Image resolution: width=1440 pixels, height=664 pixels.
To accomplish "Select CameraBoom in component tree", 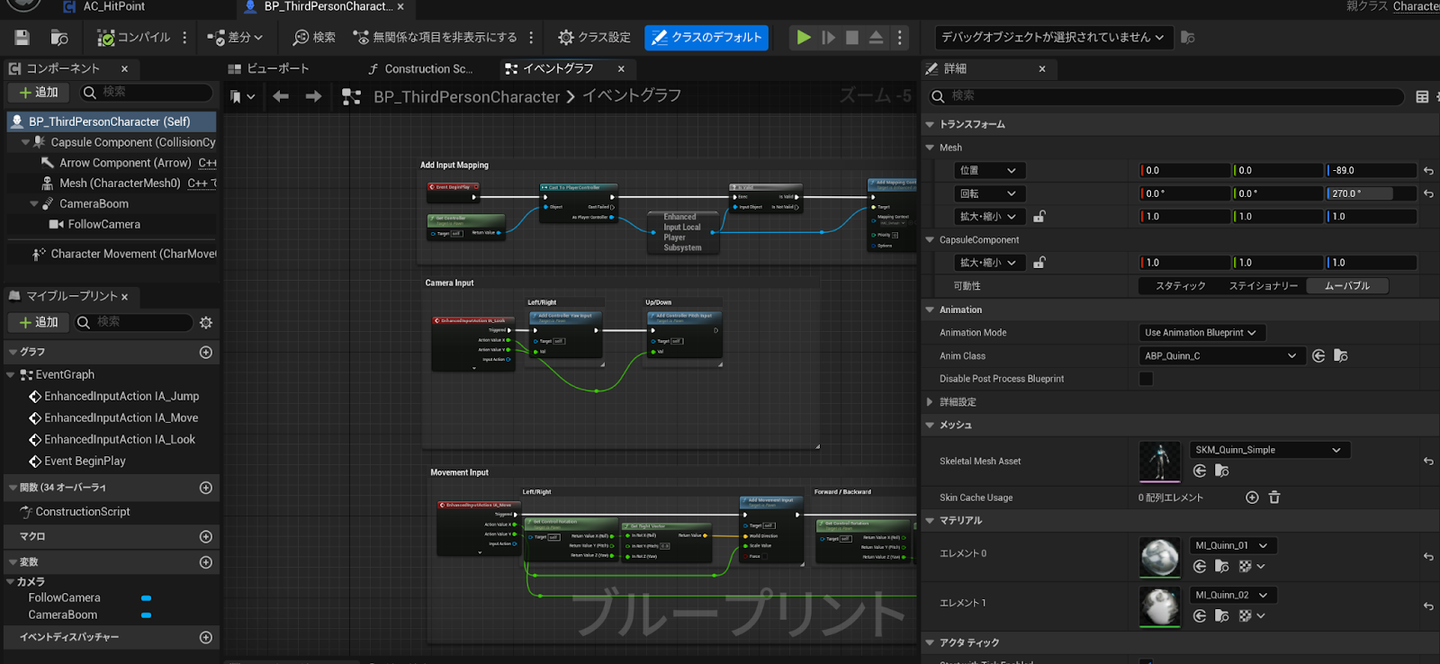I will coord(94,204).
